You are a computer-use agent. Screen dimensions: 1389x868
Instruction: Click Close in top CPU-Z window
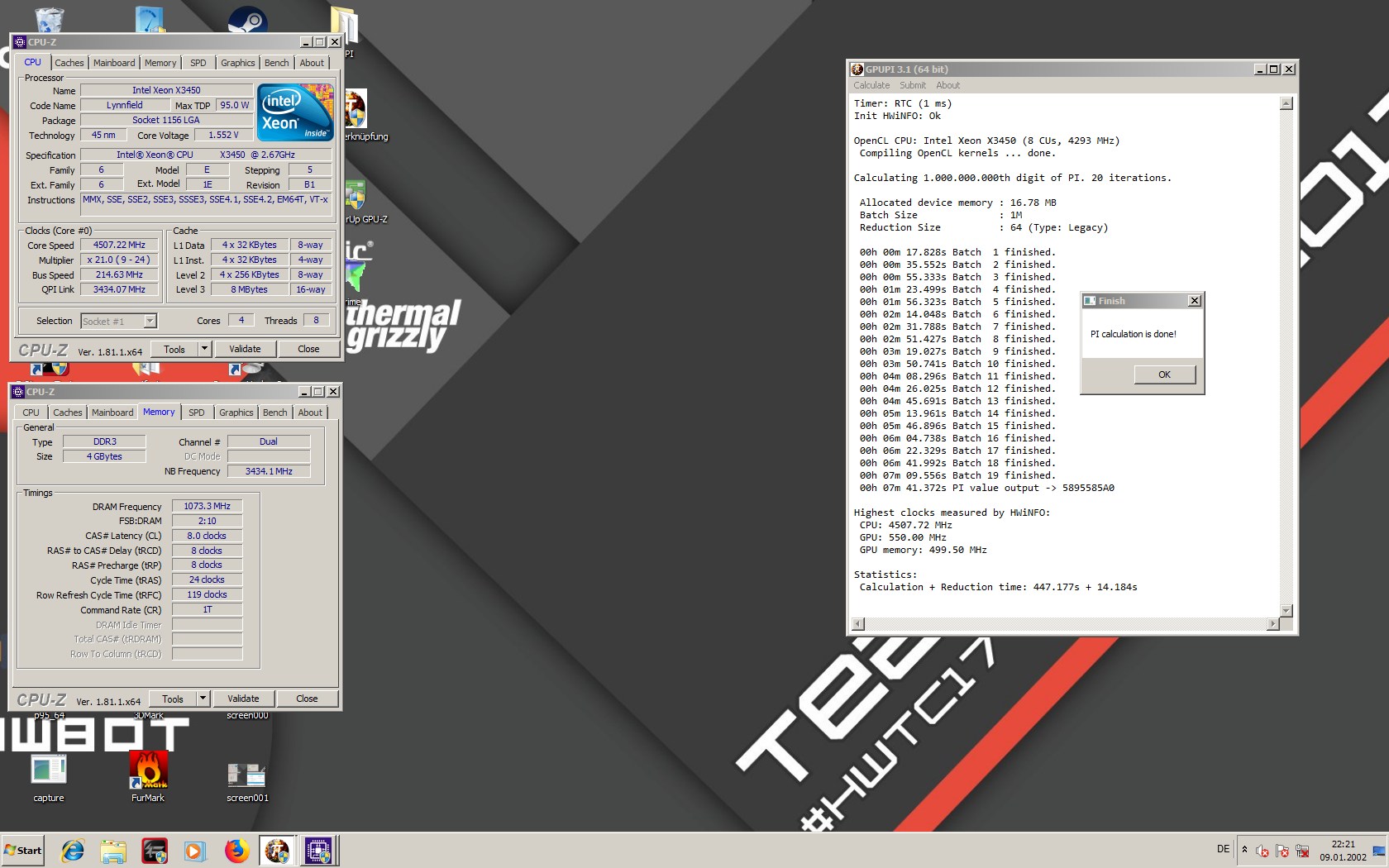tap(308, 349)
